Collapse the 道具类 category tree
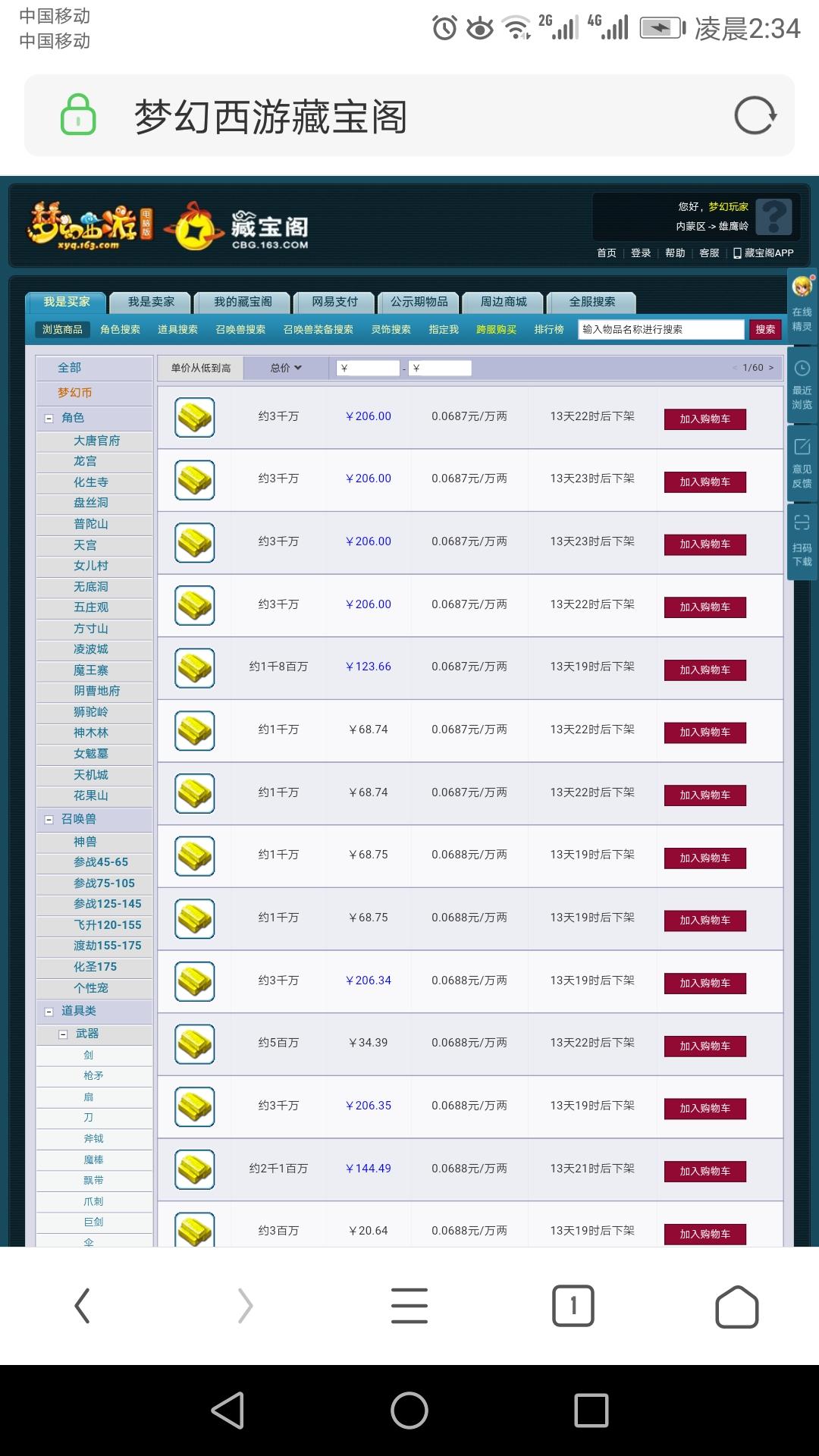 click(x=49, y=1012)
